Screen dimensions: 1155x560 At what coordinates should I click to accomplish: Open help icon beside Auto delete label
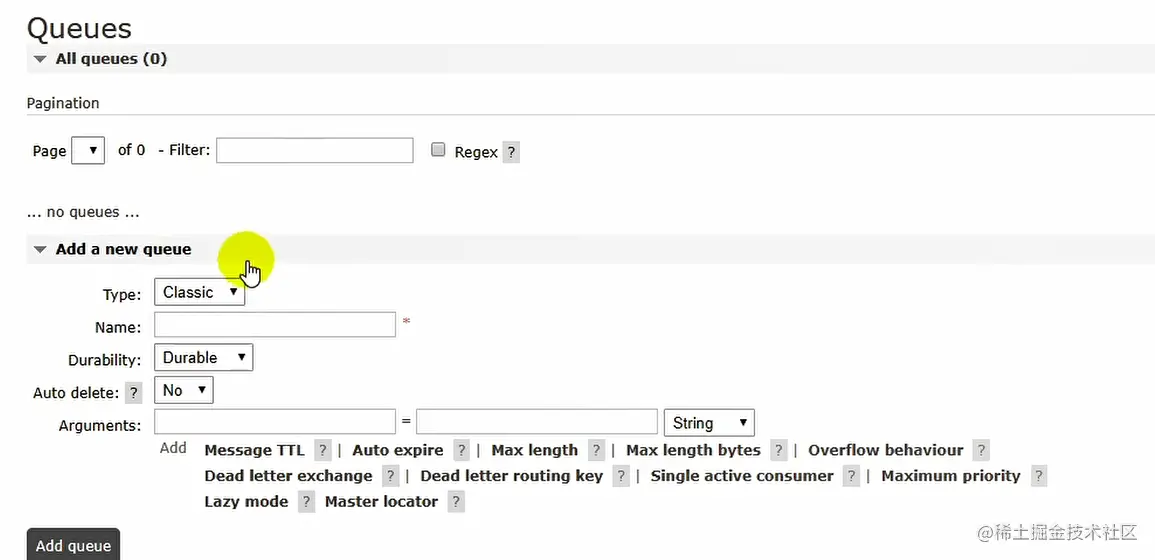[133, 393]
